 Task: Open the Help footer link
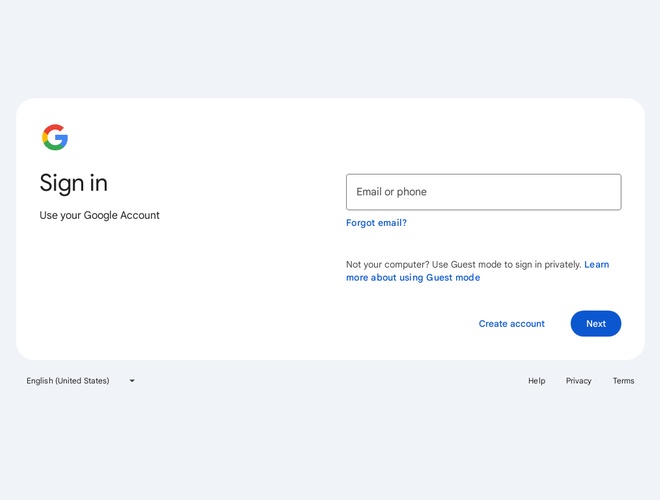(x=537, y=381)
